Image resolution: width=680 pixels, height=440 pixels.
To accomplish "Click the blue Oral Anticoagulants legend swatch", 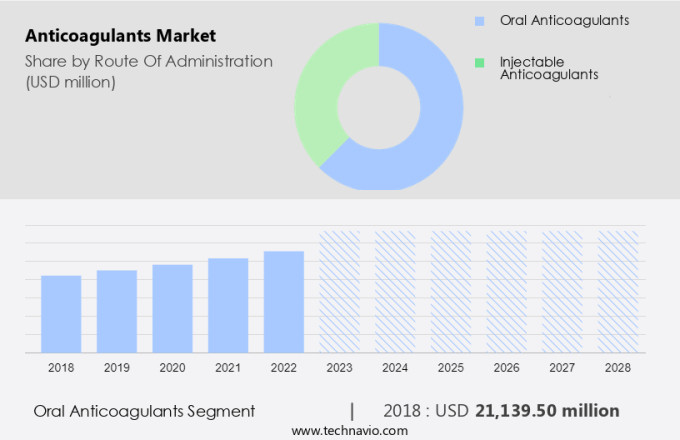I will [479, 20].
